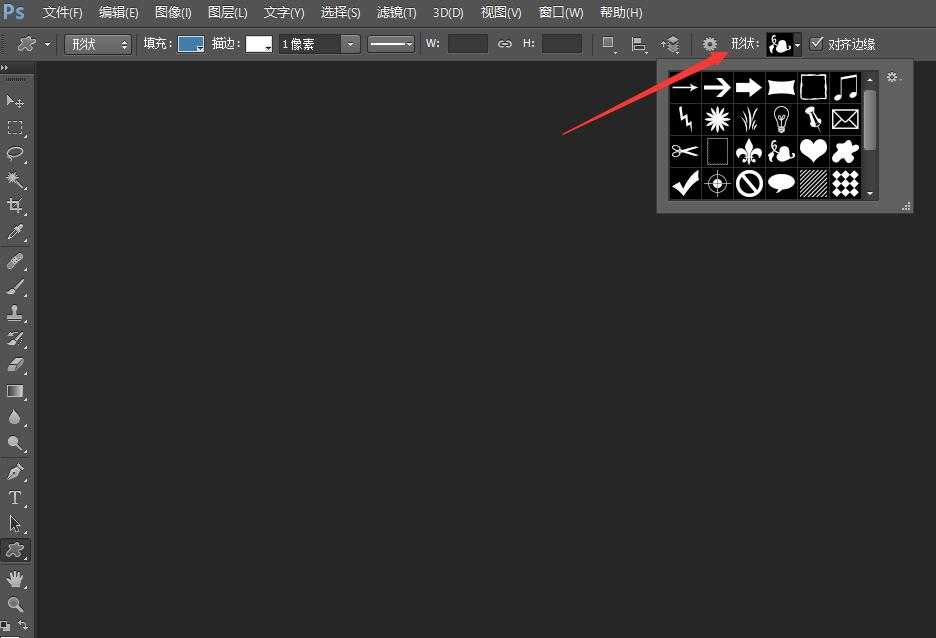Image resolution: width=936 pixels, height=638 pixels.
Task: Reset default foreground and background colors
Action: point(5,625)
